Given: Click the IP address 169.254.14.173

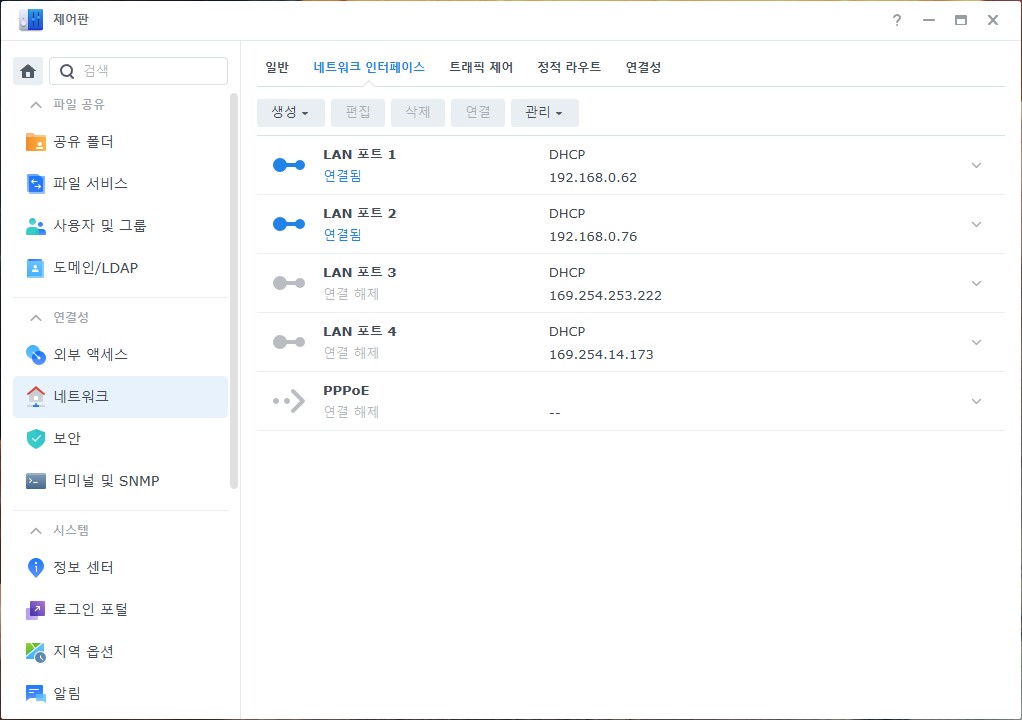Looking at the screenshot, I should (601, 354).
